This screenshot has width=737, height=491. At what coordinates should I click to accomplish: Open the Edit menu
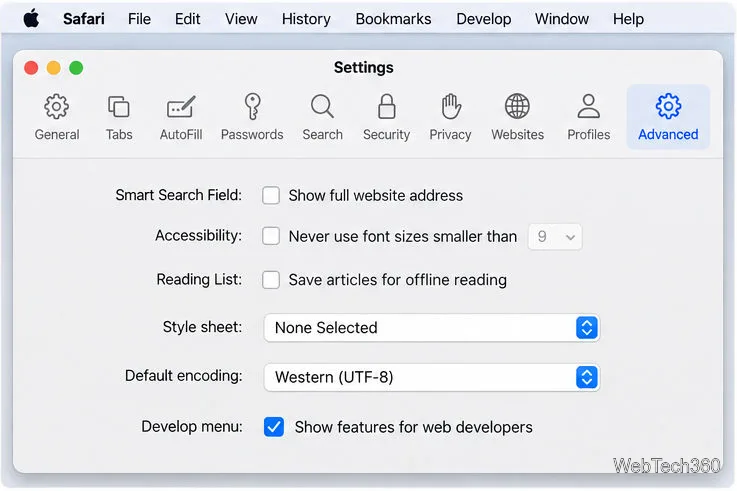coord(187,19)
